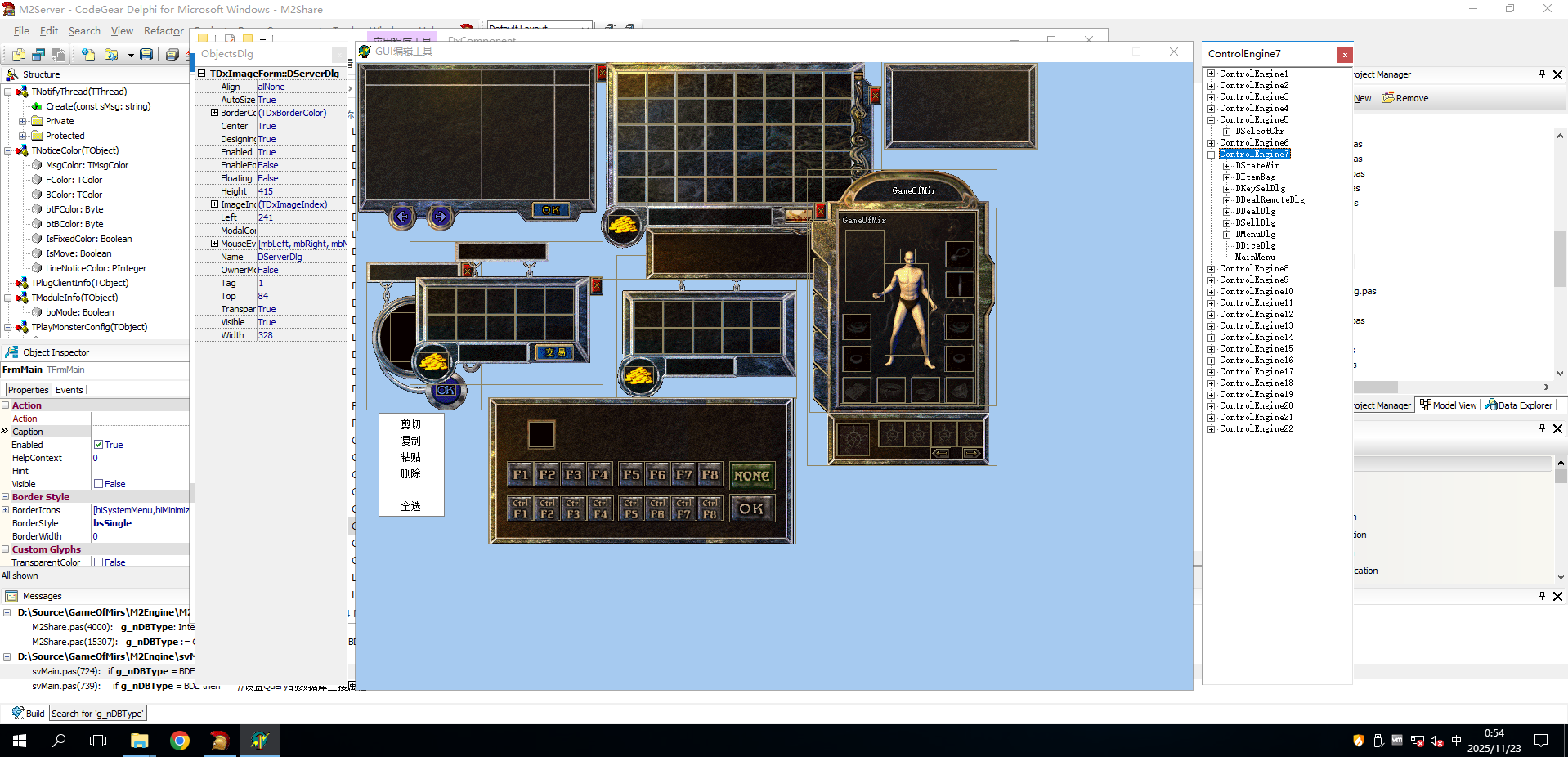Click the Save floppy disk toolbar icon

146,55
